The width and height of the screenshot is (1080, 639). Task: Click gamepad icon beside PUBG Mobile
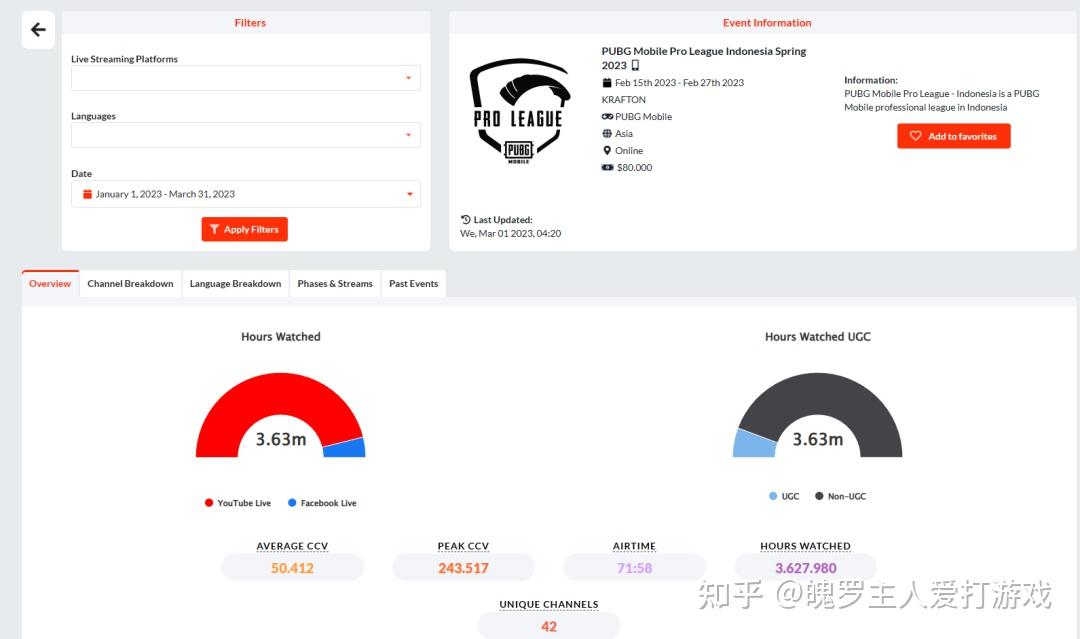(x=607, y=116)
